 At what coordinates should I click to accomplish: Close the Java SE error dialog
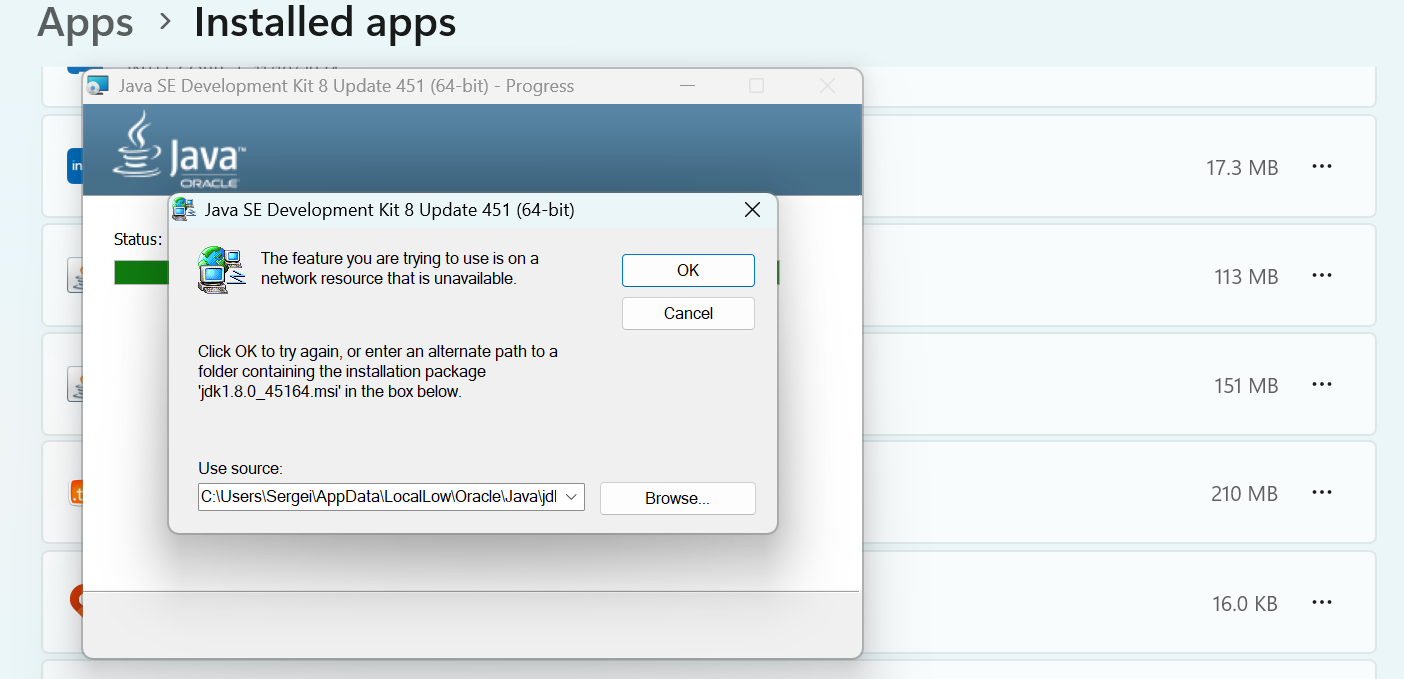(753, 210)
